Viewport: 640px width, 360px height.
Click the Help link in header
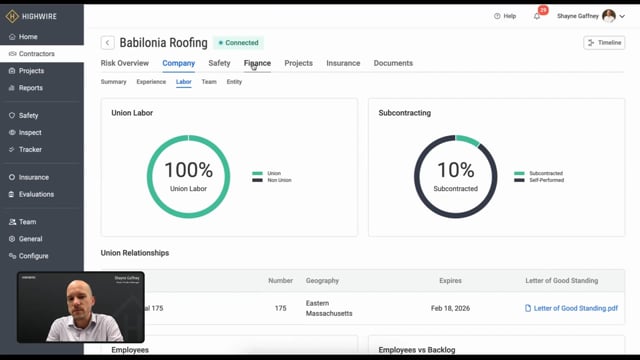[x=509, y=16]
